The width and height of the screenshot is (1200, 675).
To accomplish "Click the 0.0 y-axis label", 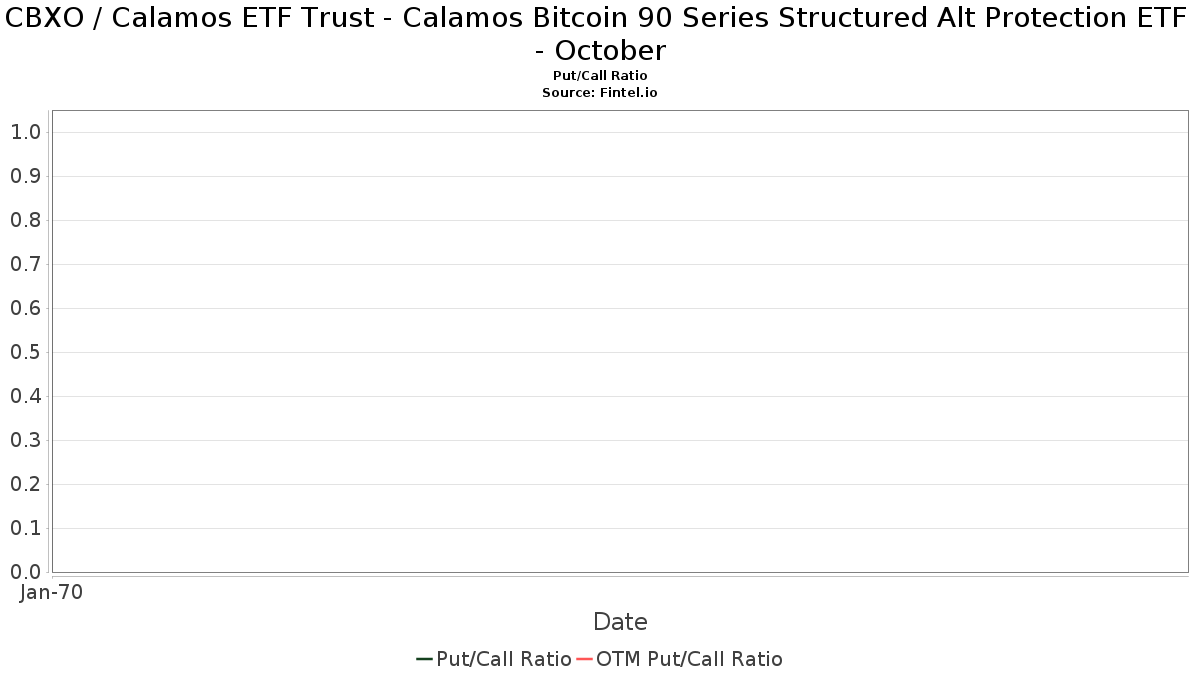I will (25, 572).
